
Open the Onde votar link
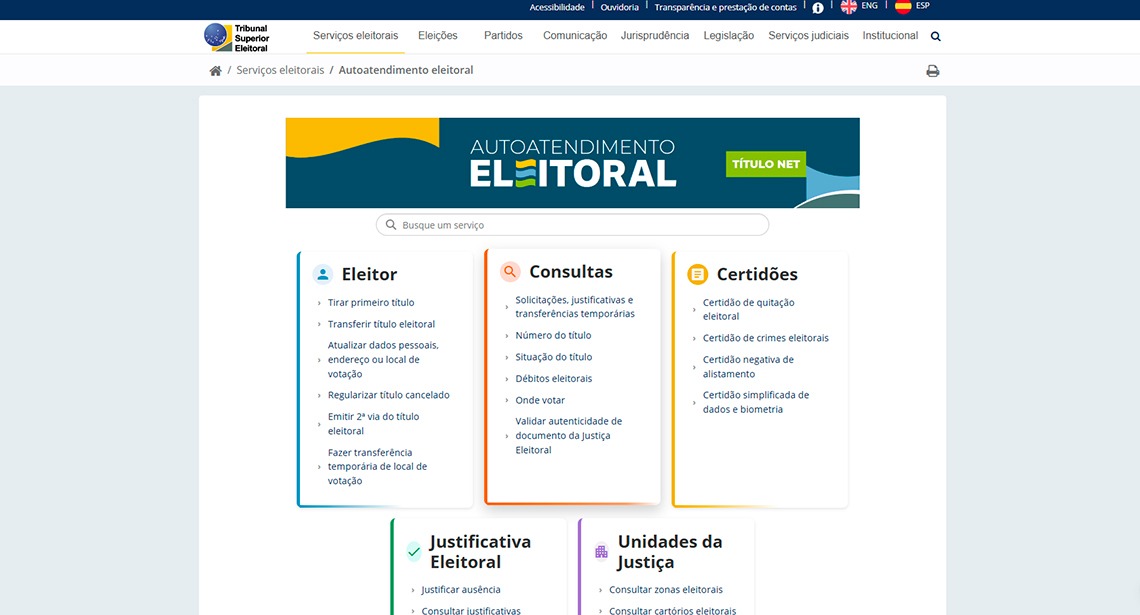point(540,400)
